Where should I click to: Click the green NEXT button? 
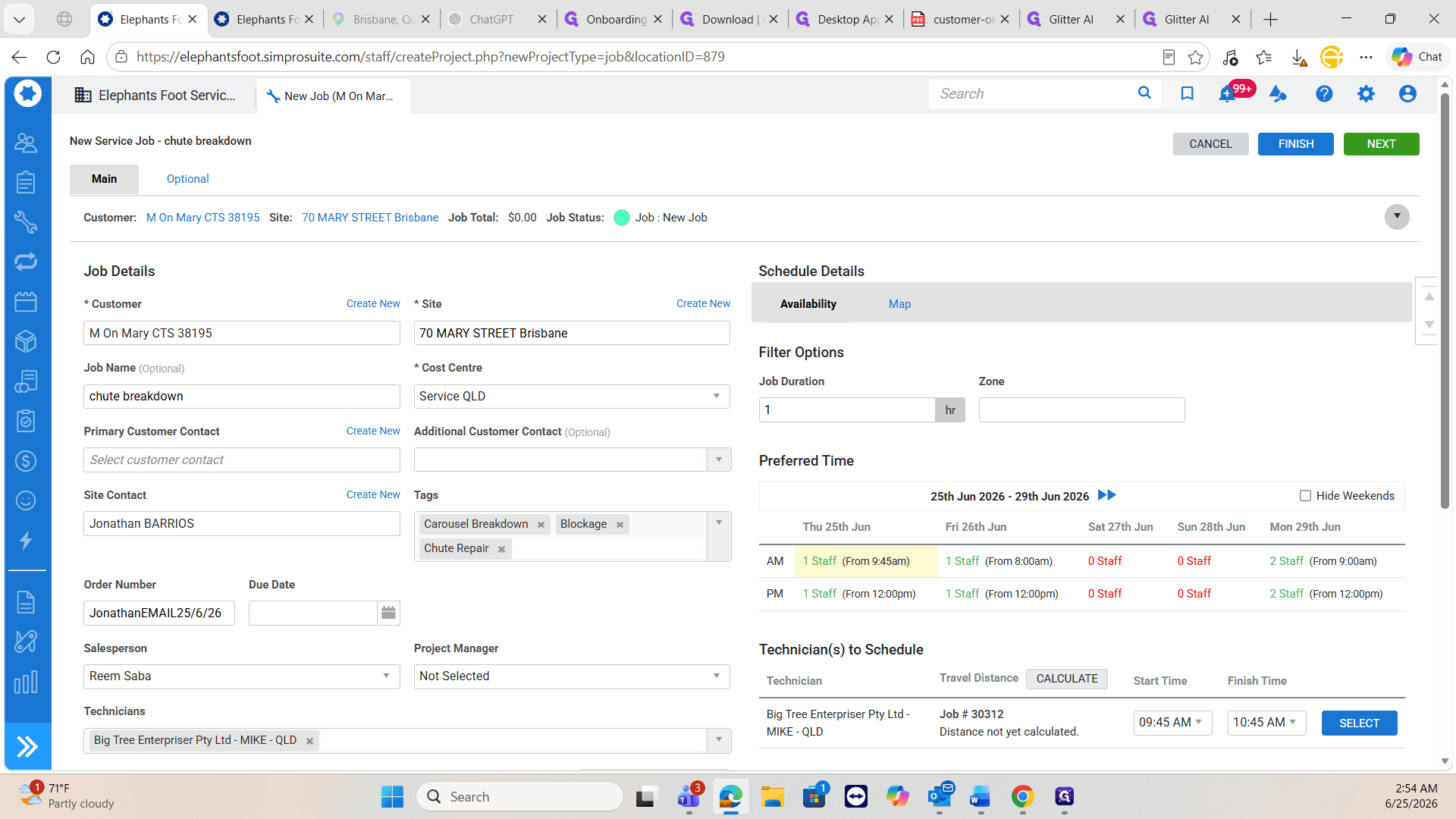(x=1381, y=144)
